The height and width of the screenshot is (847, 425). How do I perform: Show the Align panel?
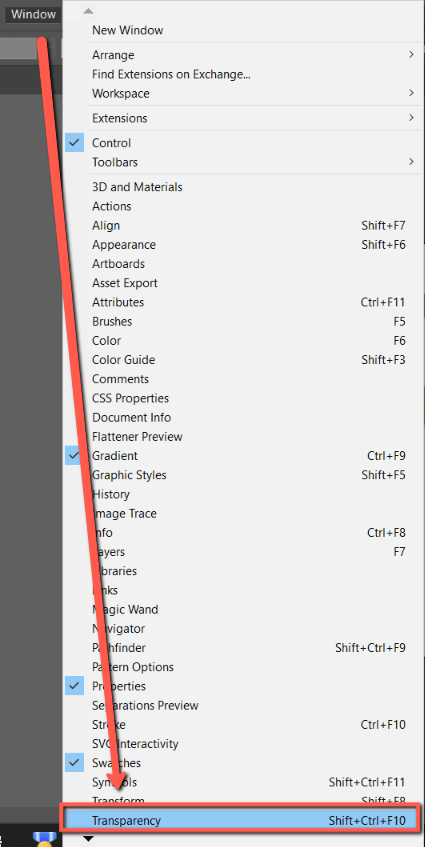click(x=106, y=226)
